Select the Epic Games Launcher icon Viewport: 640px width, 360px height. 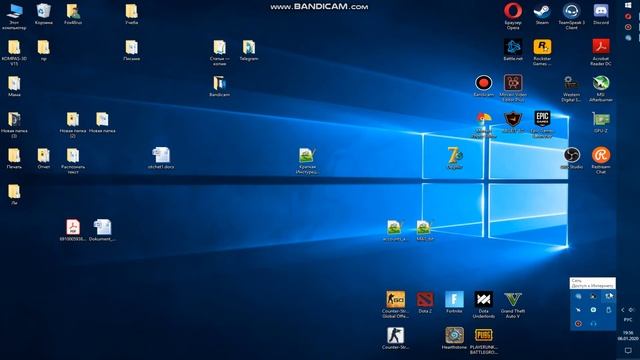pyautogui.click(x=542, y=124)
